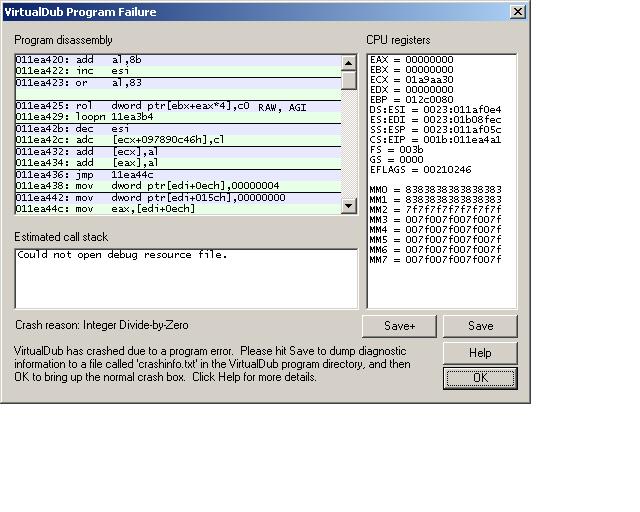Click the MM7 register line
This screenshot has height=512, width=640.
coord(435,260)
